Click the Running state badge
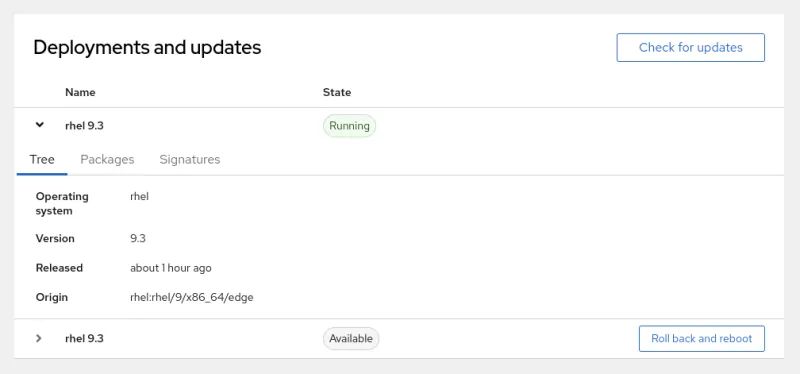This screenshot has height=374, width=800. tap(349, 126)
